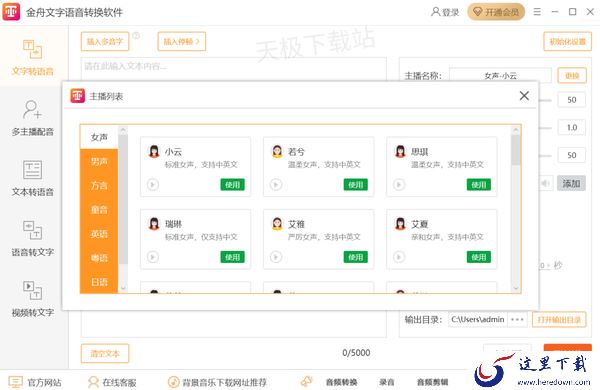Open the hamburger menu in title bar
Image resolution: width=600 pixels, height=390 pixels.
pos(537,12)
